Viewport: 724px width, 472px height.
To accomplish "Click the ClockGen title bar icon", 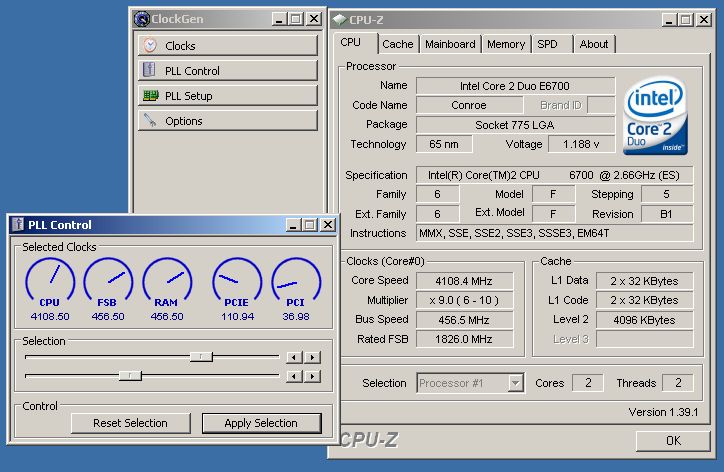I will click(x=142, y=19).
